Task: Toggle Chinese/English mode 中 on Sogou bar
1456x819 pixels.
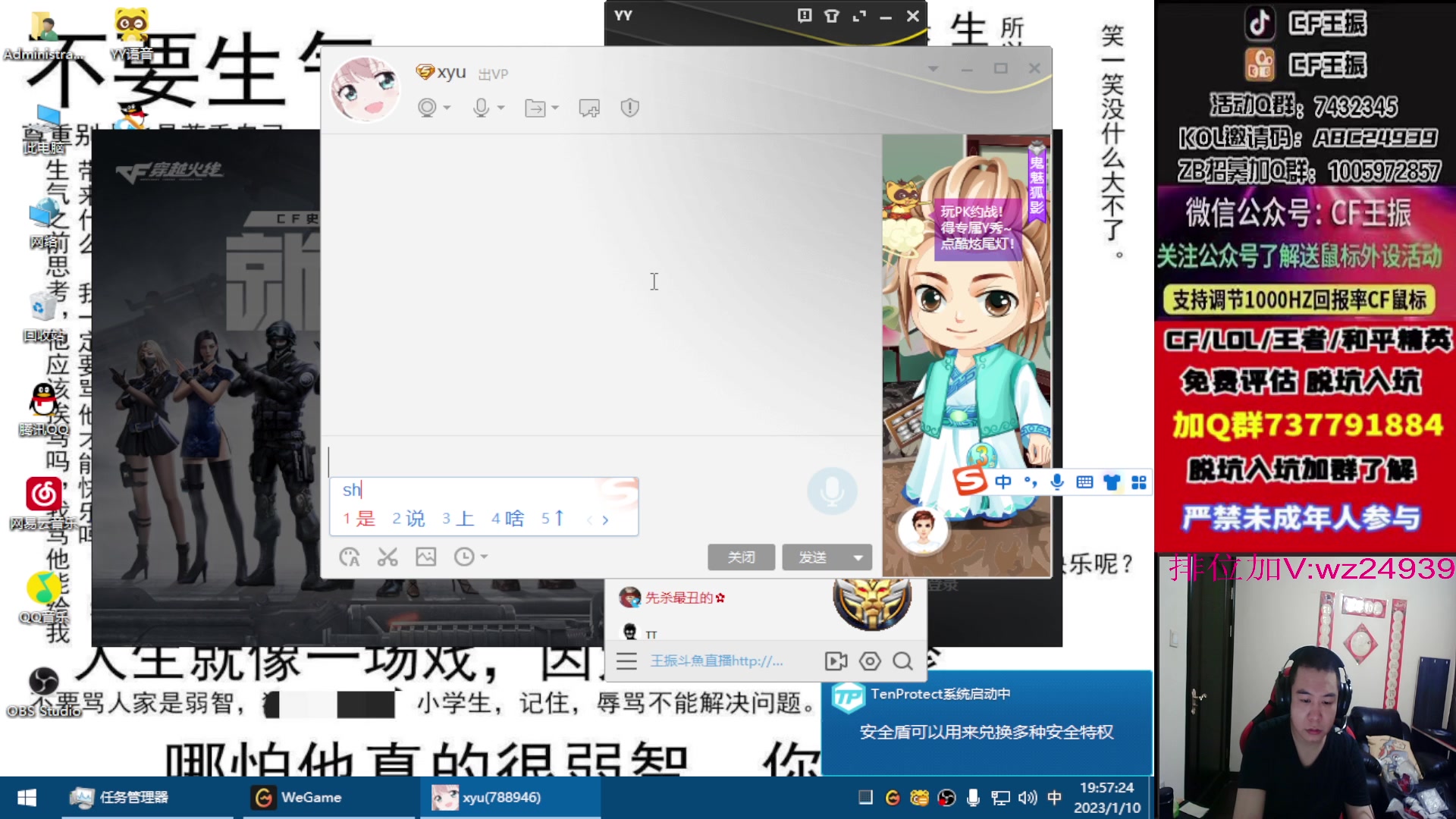Action: pyautogui.click(x=1003, y=482)
